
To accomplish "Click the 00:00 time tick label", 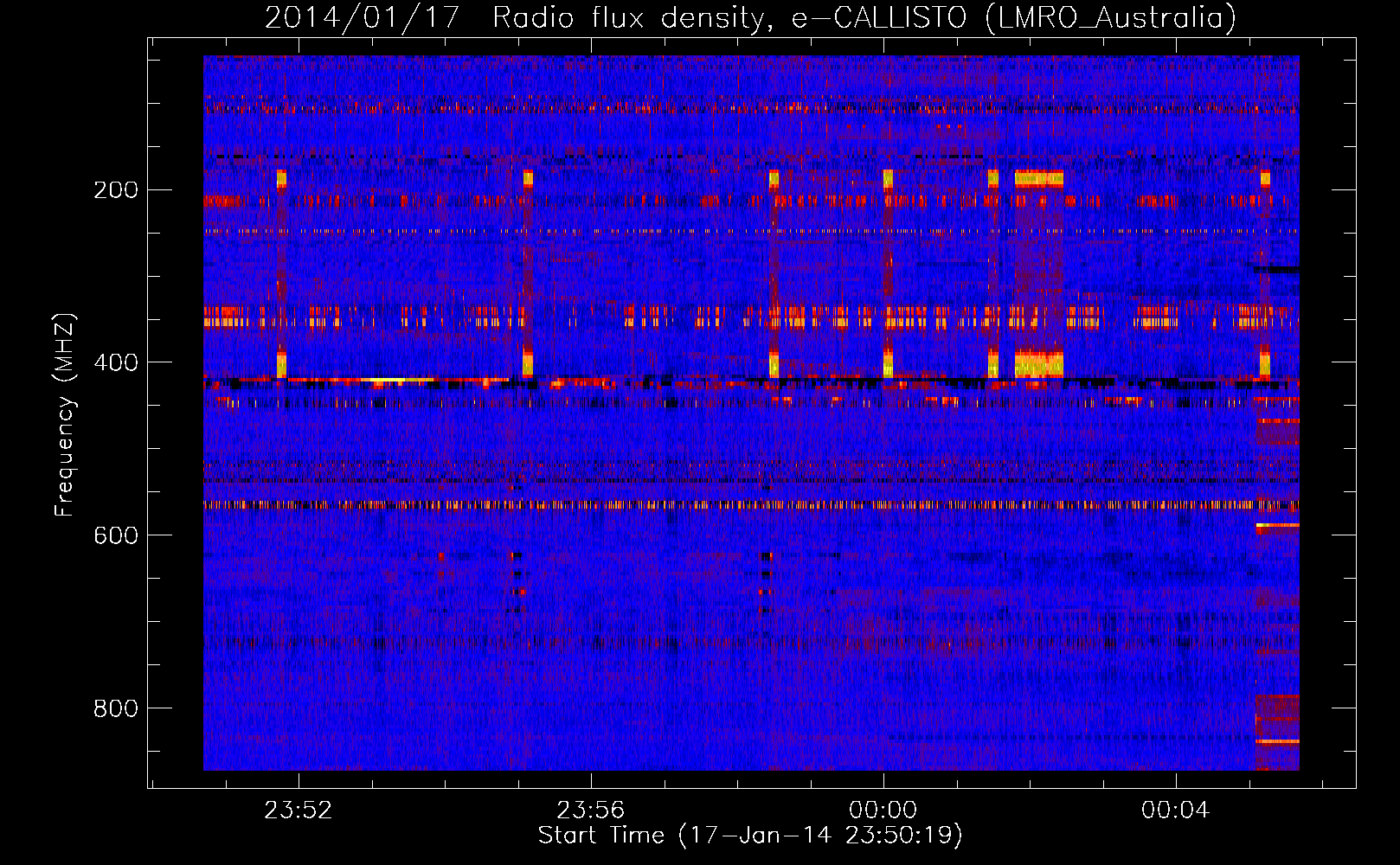I will (883, 811).
